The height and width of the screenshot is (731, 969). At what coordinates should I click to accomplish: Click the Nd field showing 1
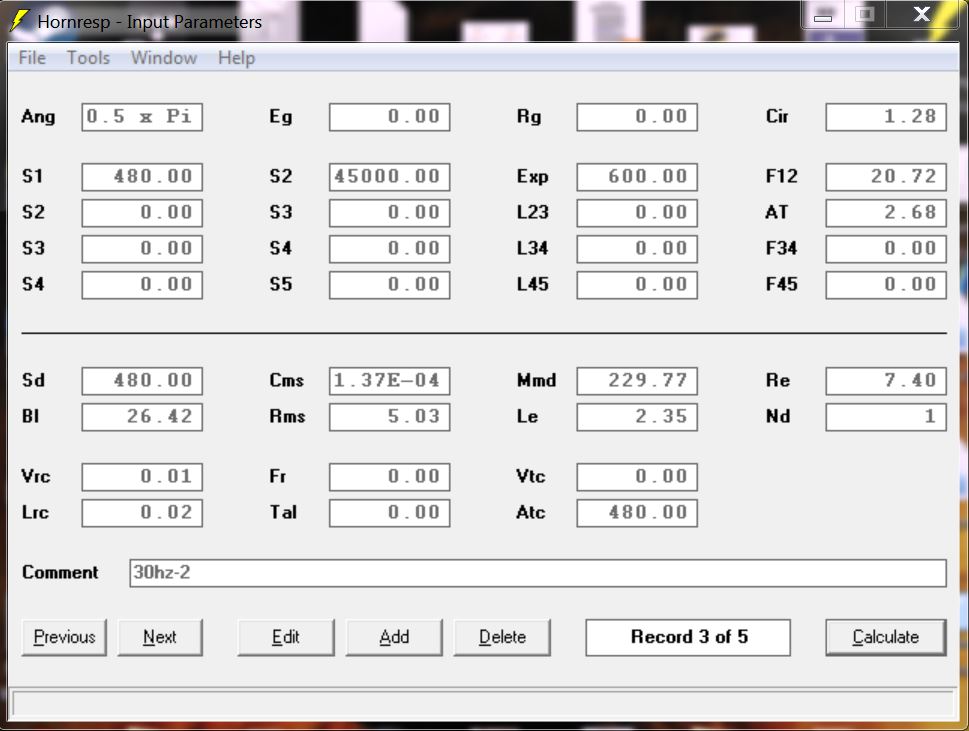(x=886, y=416)
